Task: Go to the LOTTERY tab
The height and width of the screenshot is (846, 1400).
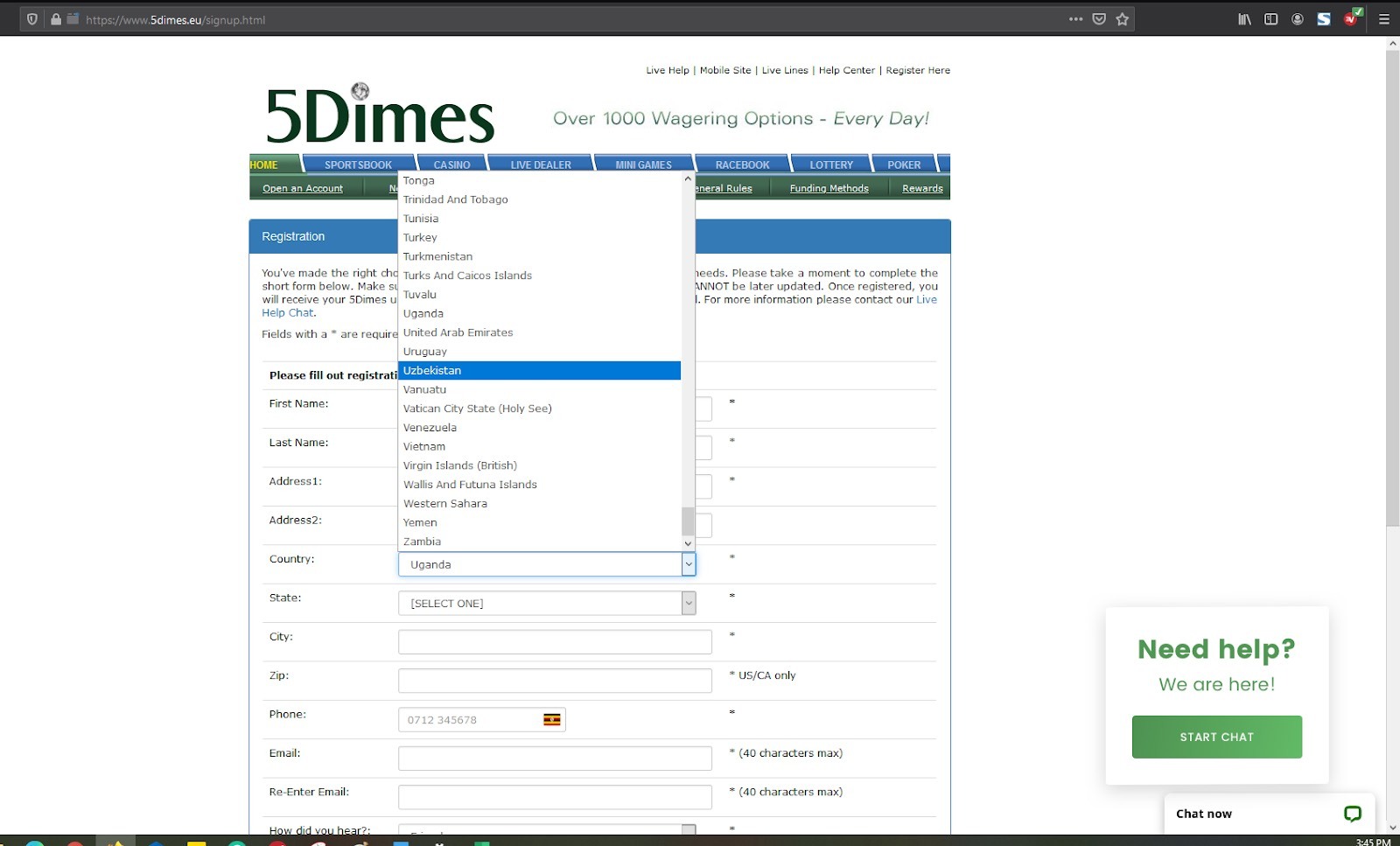Action: (x=831, y=164)
